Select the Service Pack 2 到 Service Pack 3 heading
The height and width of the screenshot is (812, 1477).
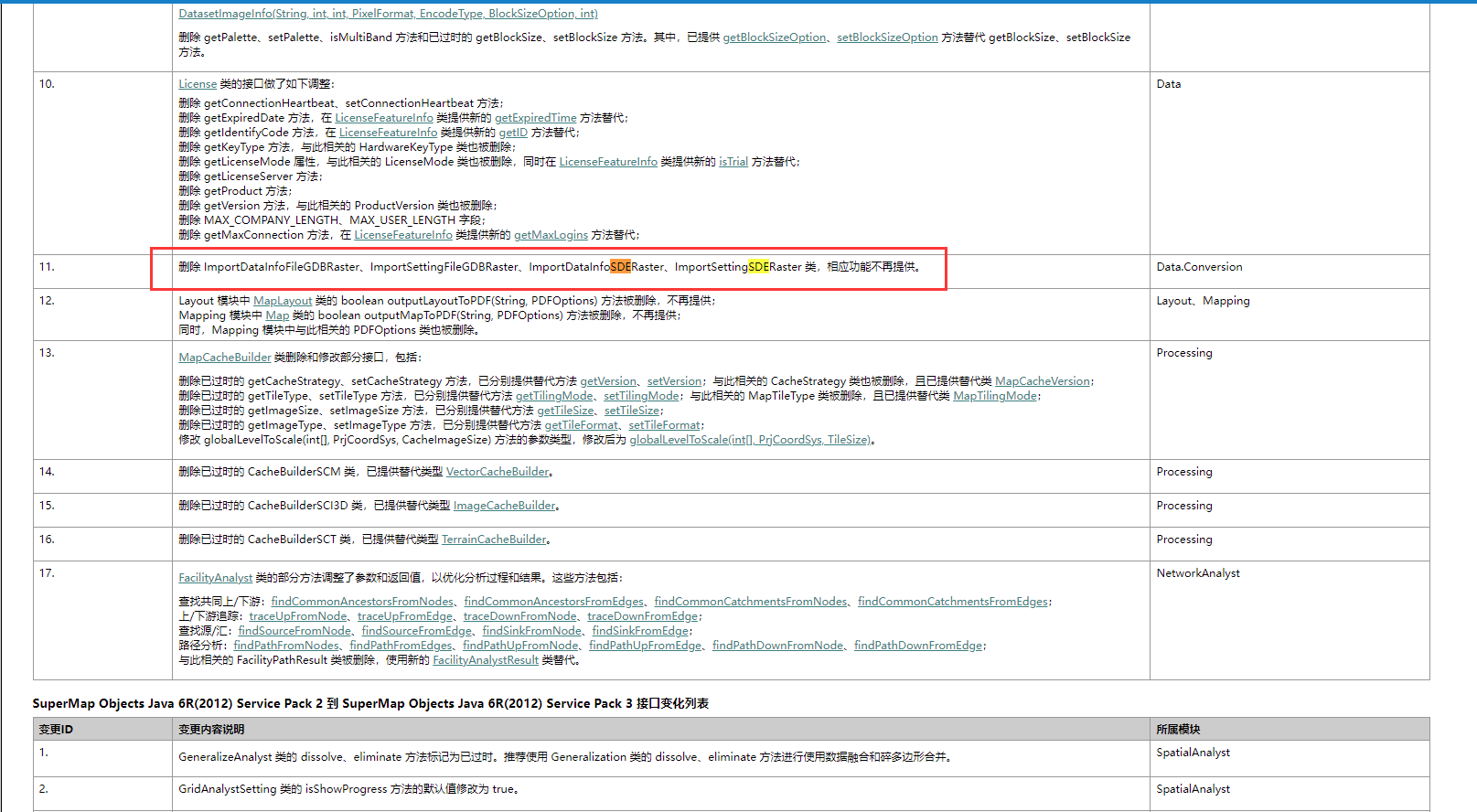tap(370, 703)
